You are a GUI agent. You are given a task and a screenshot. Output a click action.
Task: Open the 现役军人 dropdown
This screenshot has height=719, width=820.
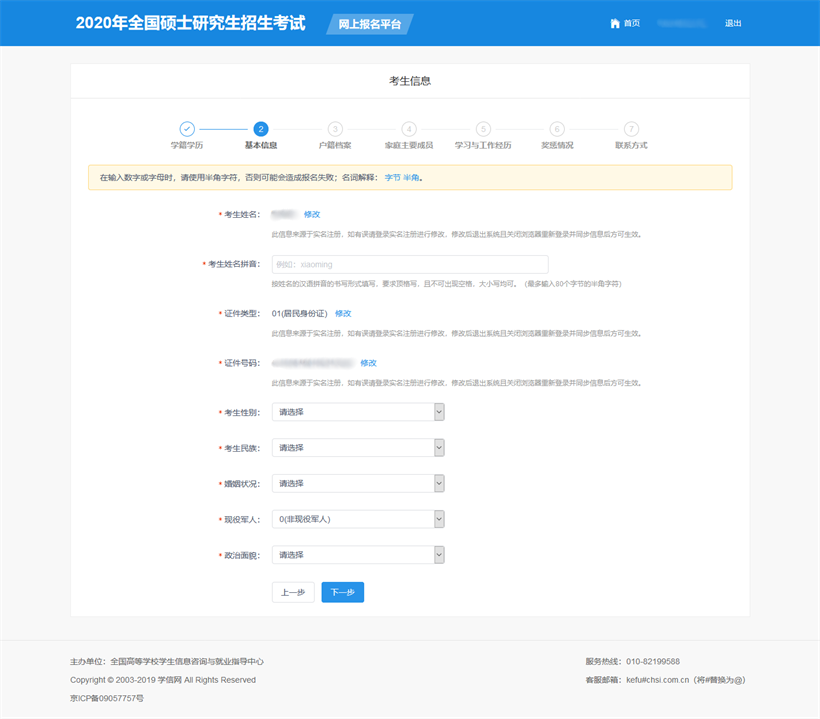358,519
